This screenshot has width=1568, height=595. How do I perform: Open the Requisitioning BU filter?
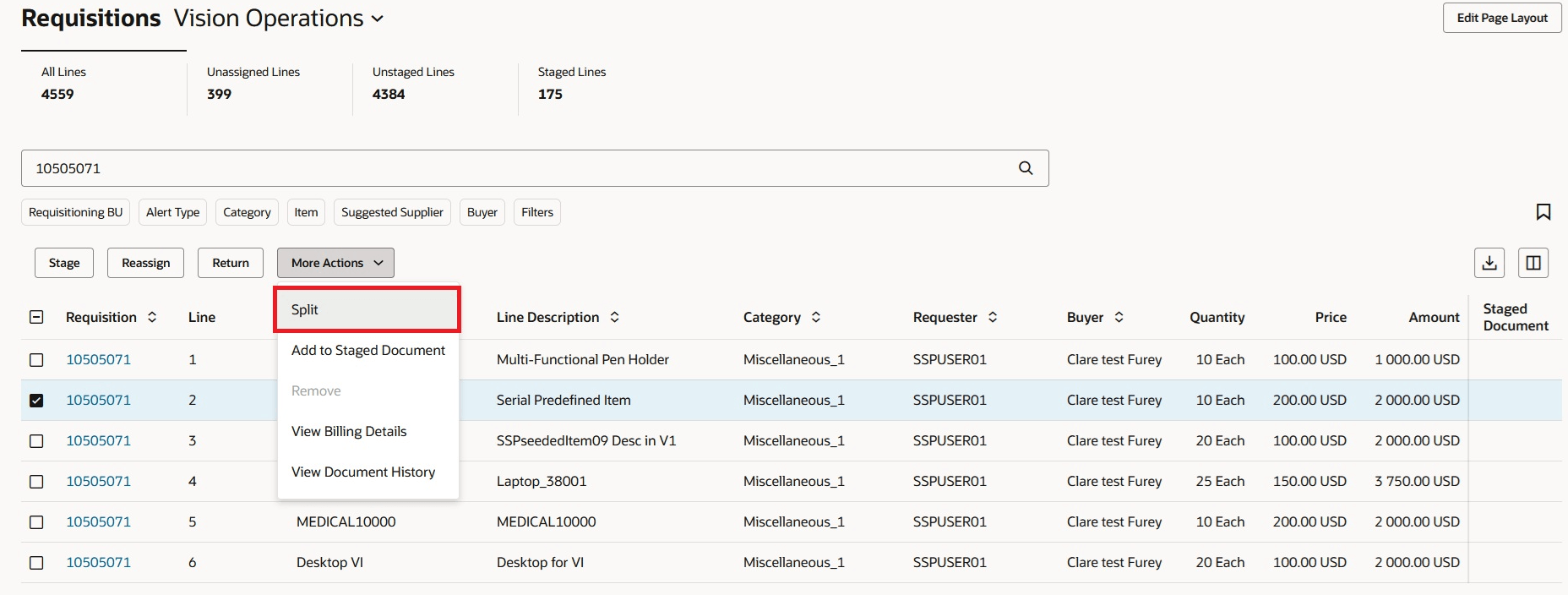[75, 212]
